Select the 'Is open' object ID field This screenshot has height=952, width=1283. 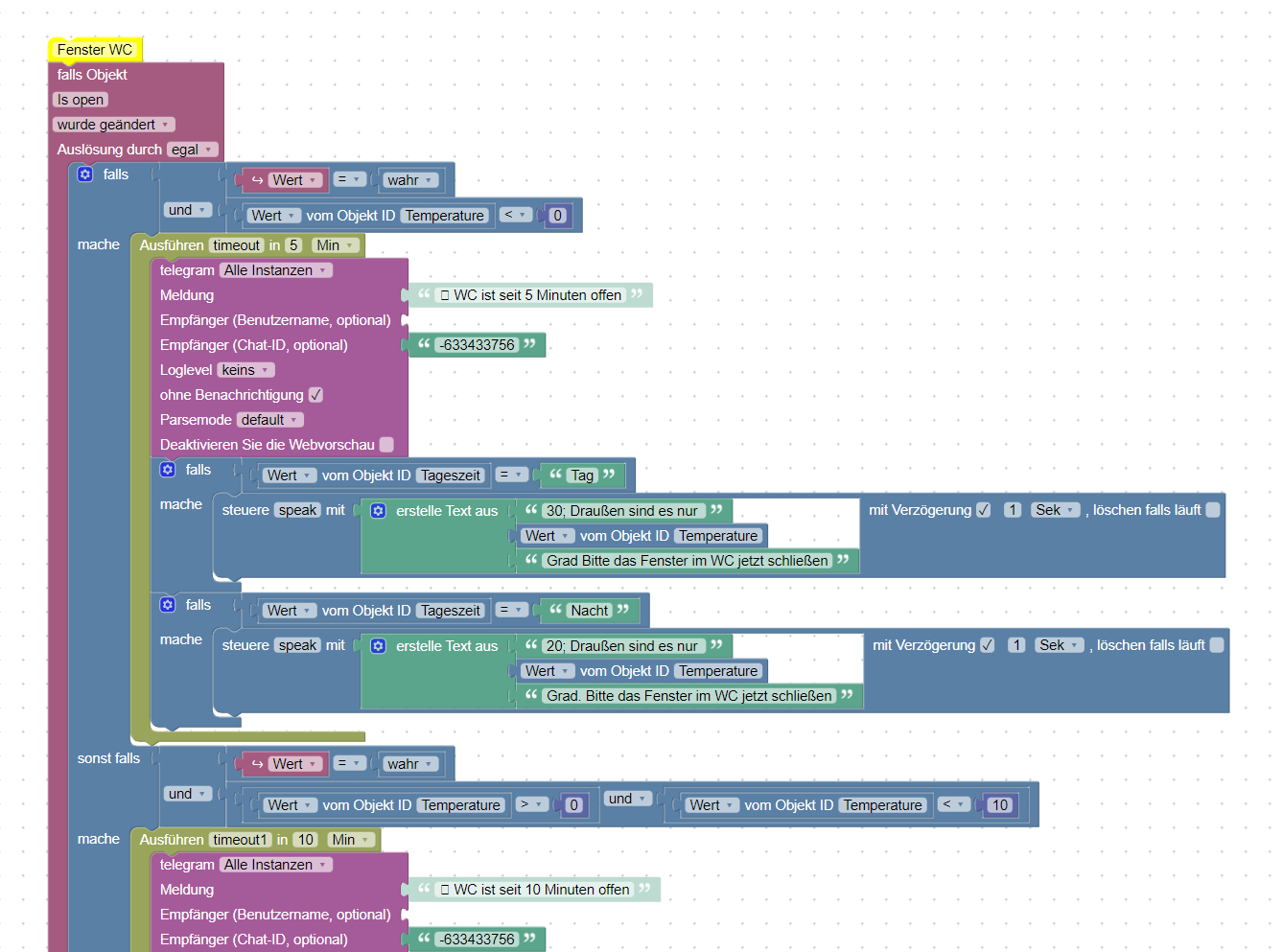(x=81, y=100)
